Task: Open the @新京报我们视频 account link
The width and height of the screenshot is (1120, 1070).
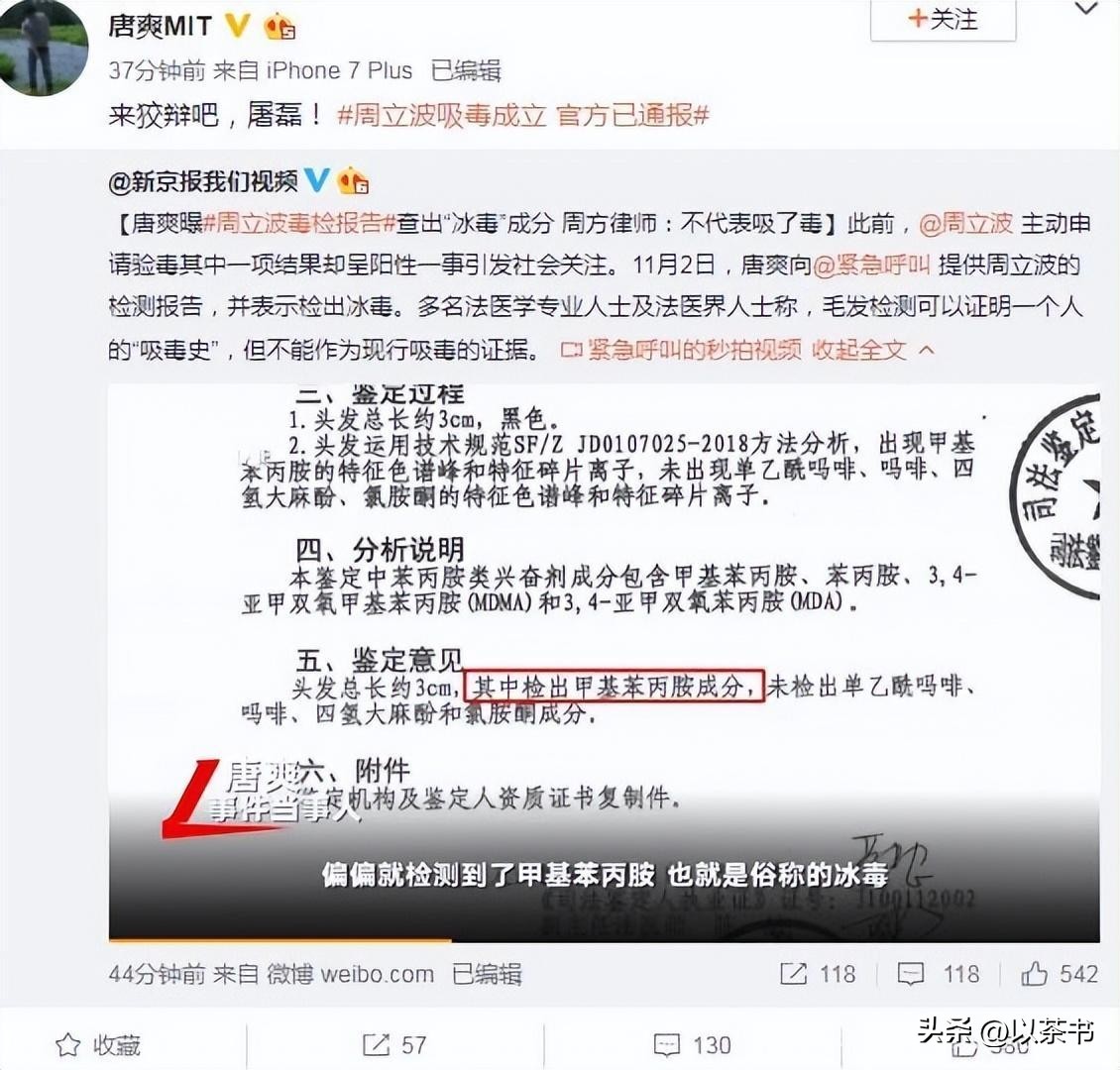Action: (x=203, y=182)
